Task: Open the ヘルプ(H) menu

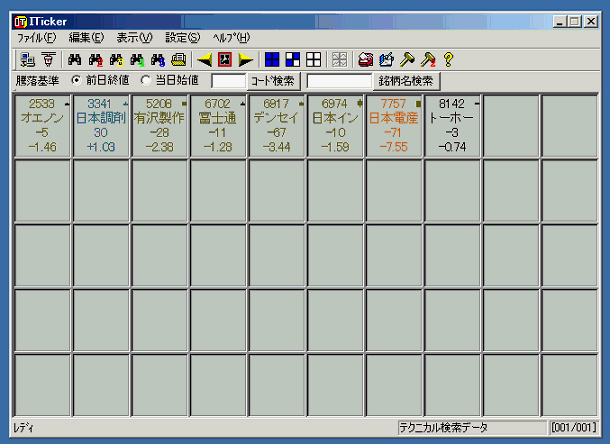Action: 231,38
